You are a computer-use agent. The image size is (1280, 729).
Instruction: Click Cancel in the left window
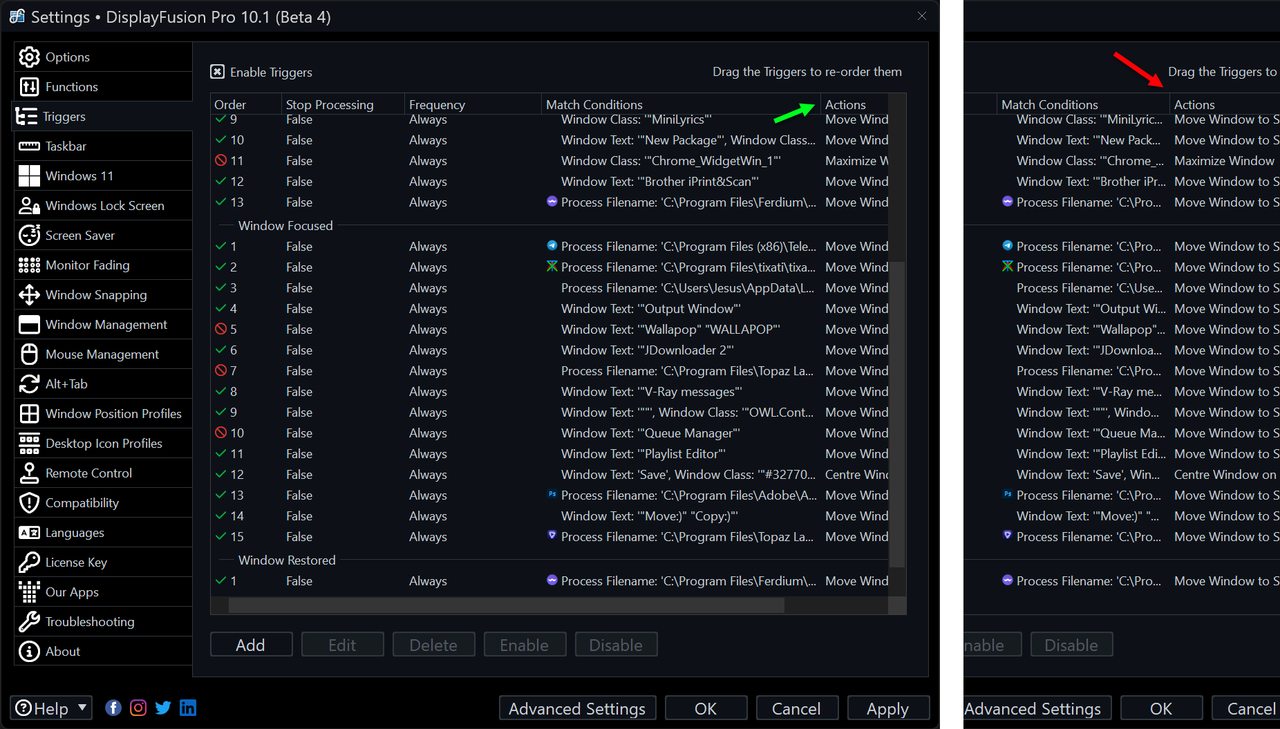(x=796, y=708)
